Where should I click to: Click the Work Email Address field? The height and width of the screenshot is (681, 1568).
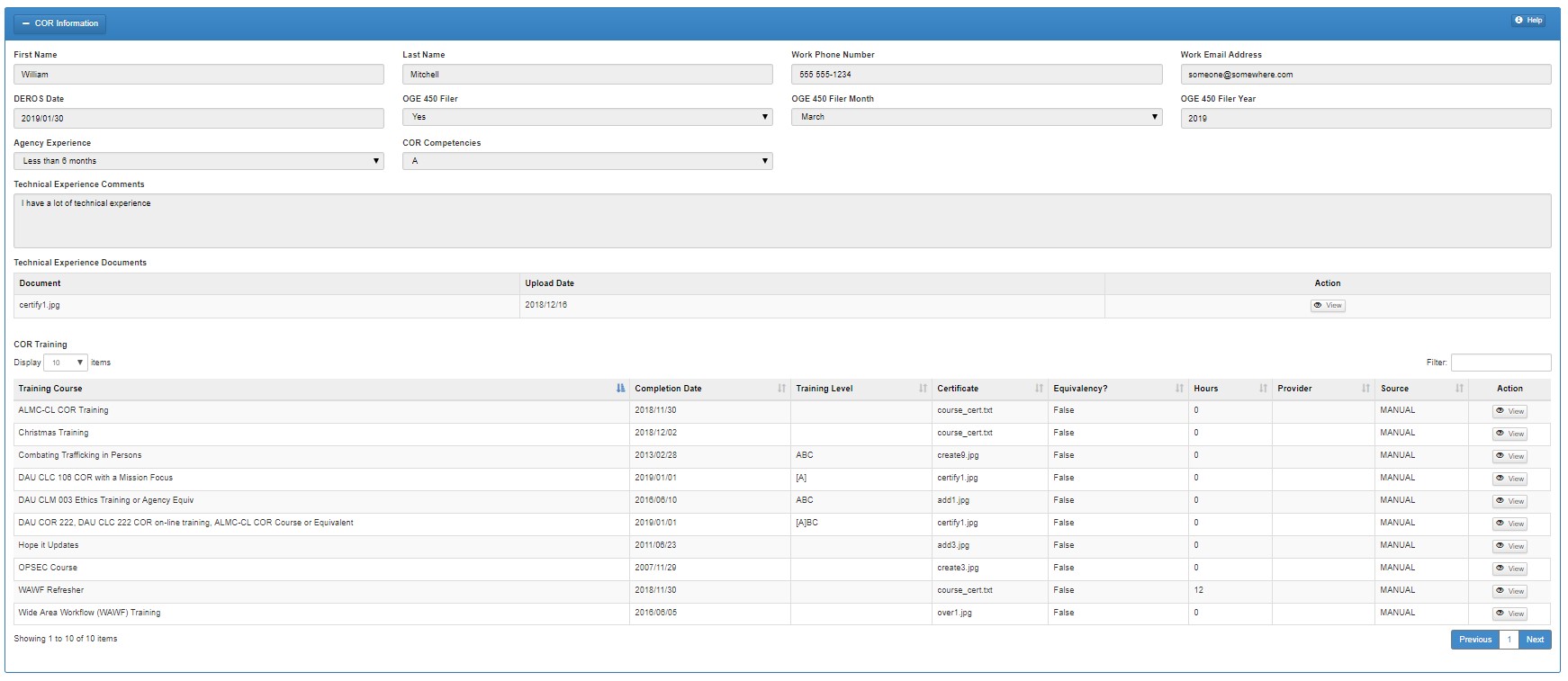(x=1365, y=75)
